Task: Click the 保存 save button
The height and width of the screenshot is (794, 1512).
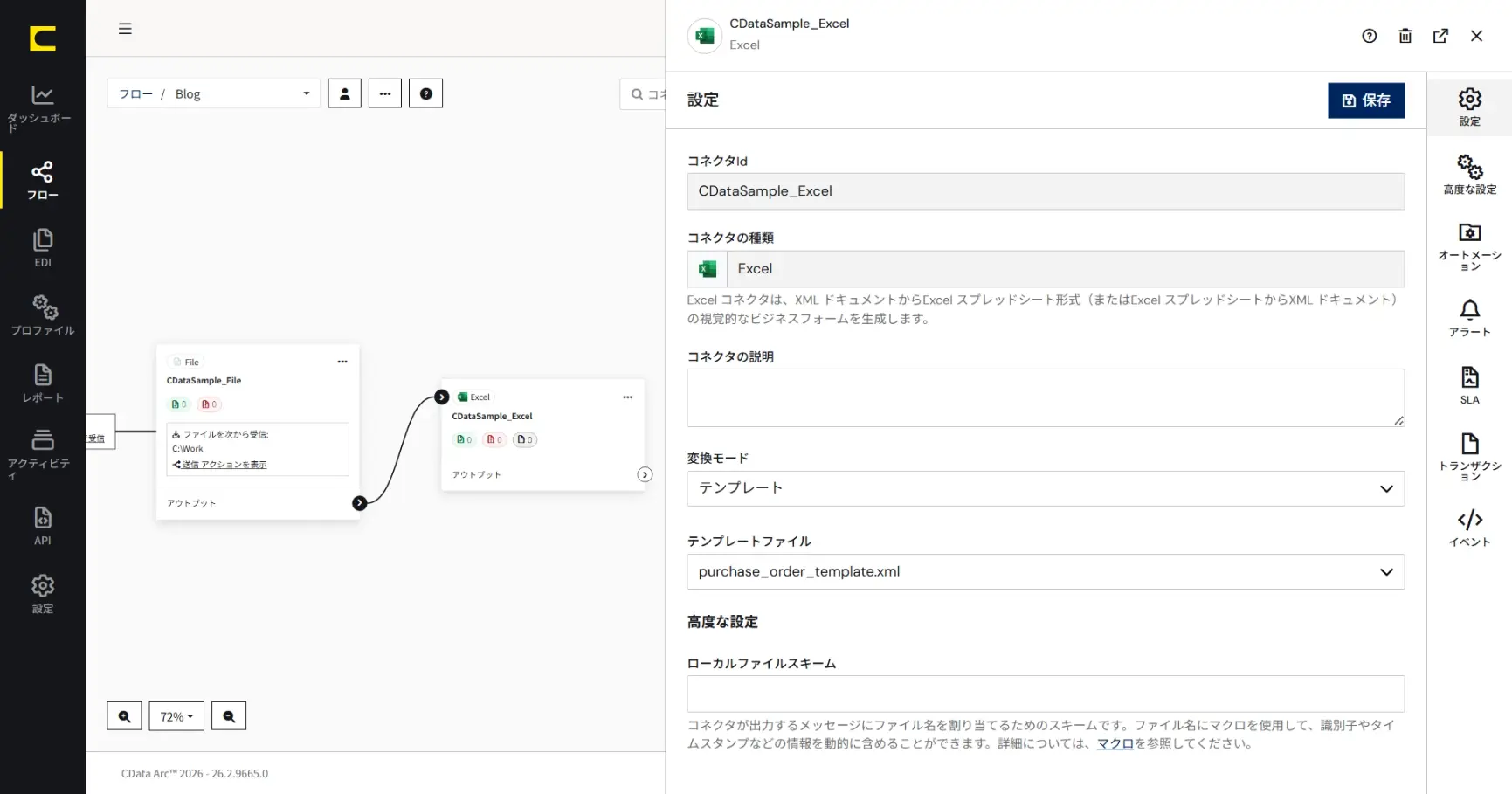Action: [x=1366, y=100]
